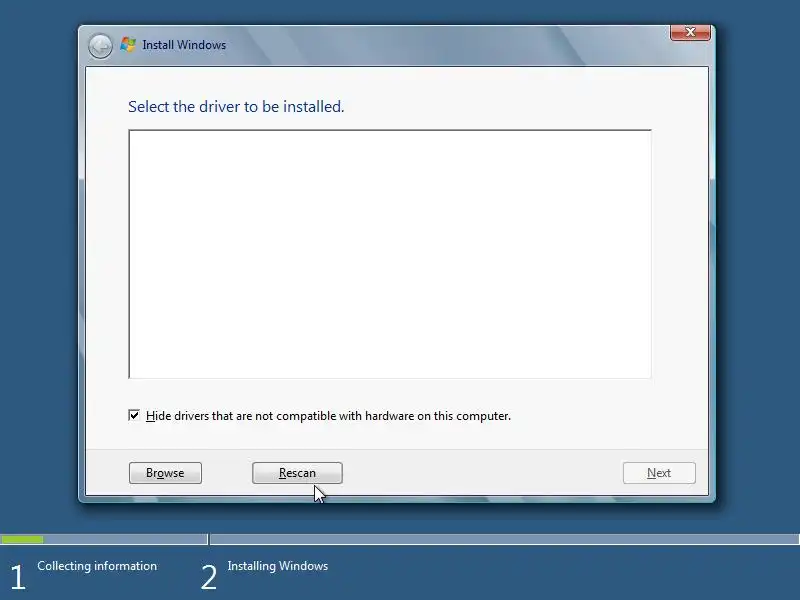Image resolution: width=800 pixels, height=600 pixels.
Task: Click the Browse button
Action: [x=165, y=473]
